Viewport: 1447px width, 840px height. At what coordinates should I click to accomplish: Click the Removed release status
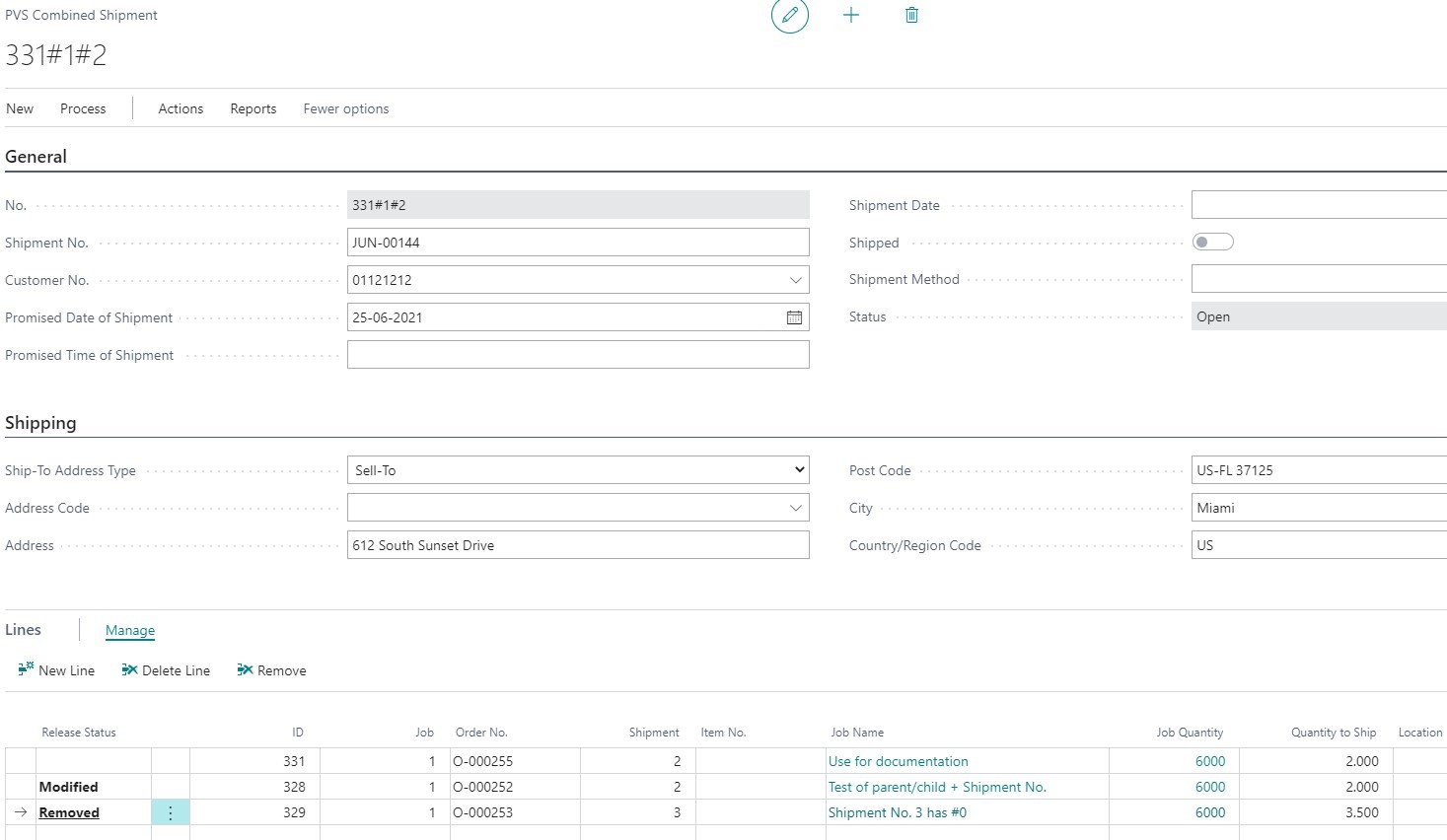click(69, 812)
